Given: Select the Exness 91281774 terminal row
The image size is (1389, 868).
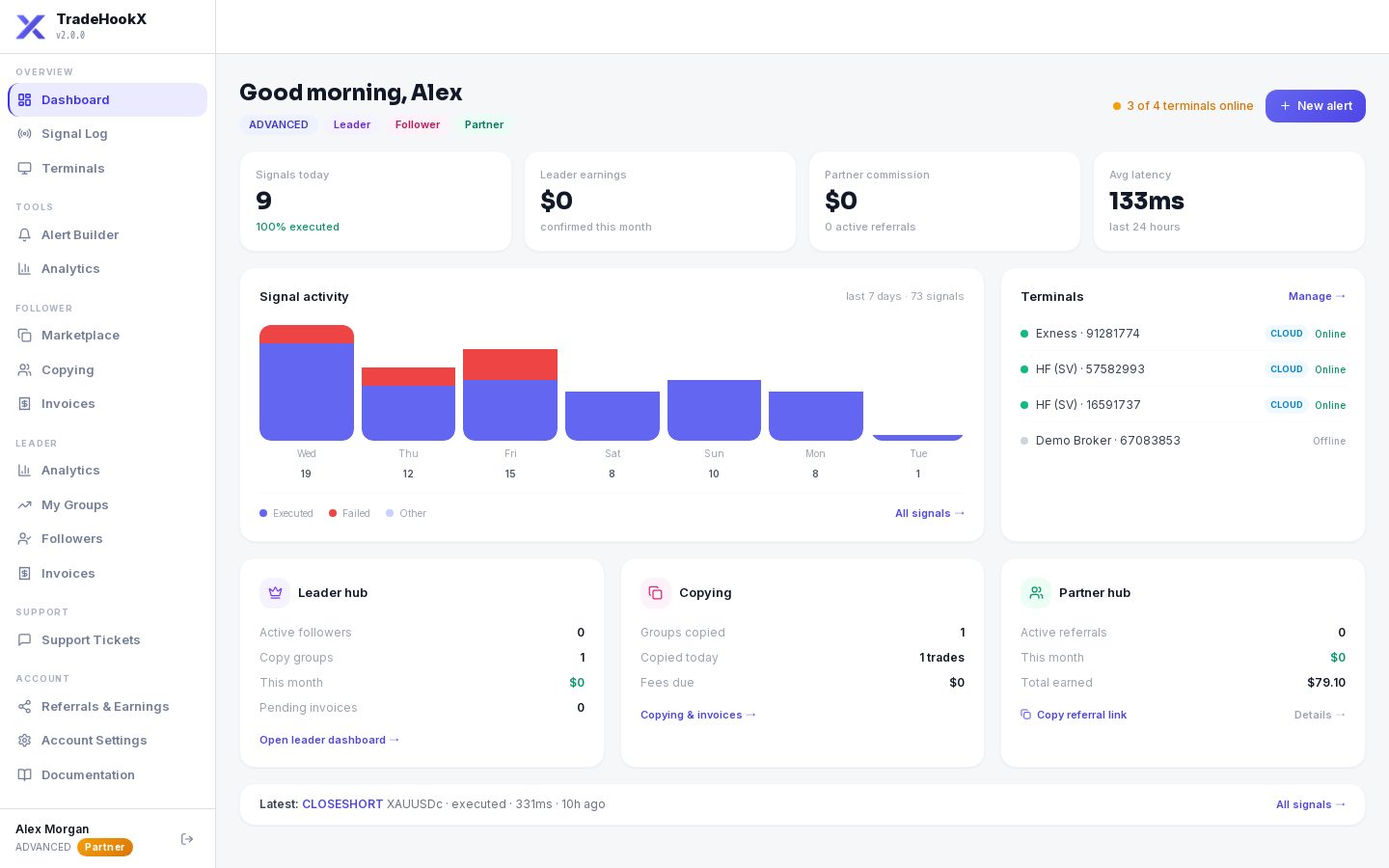Looking at the screenshot, I should 1183,334.
